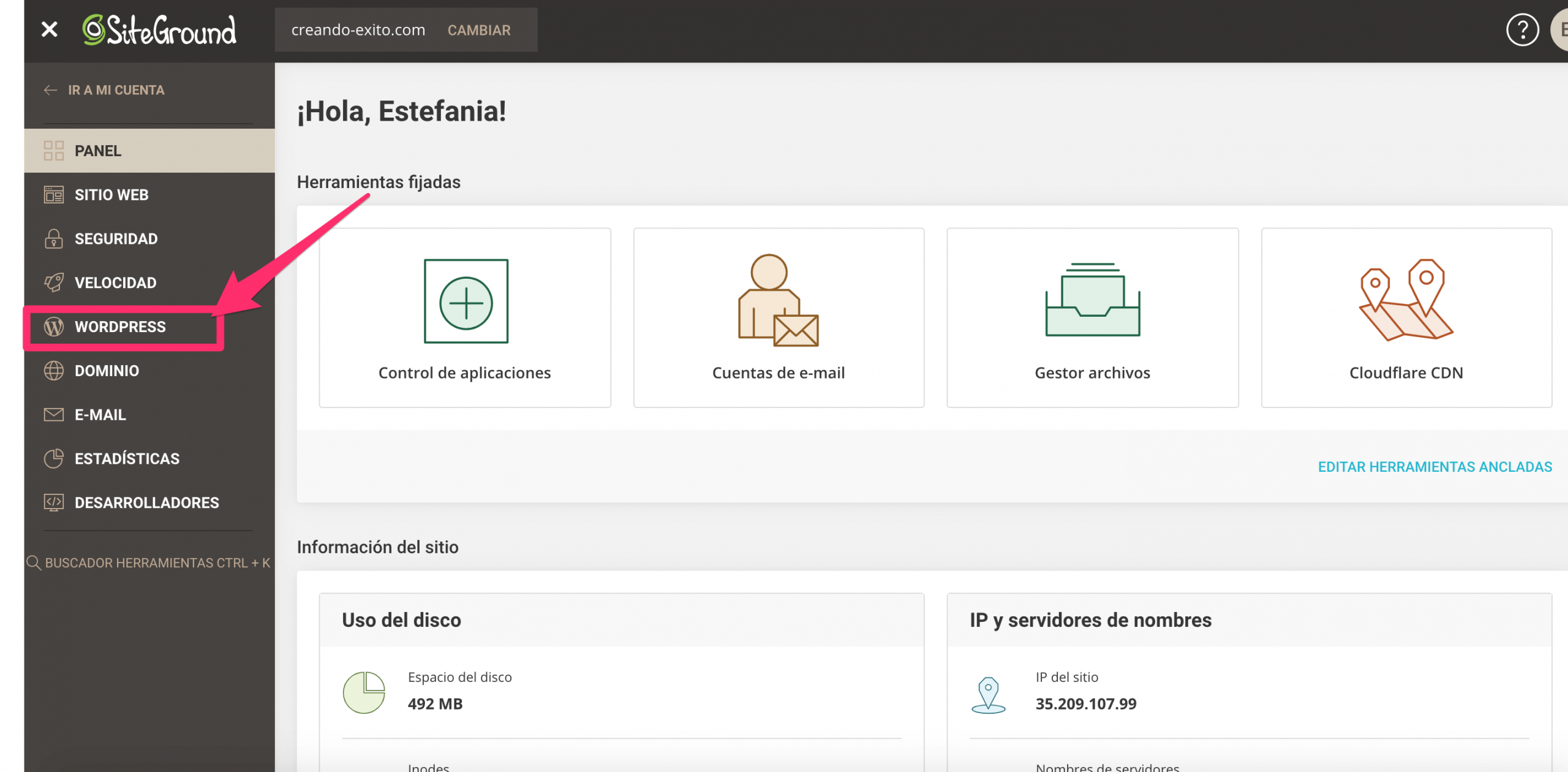Click the WordPress logo icon

click(x=54, y=327)
